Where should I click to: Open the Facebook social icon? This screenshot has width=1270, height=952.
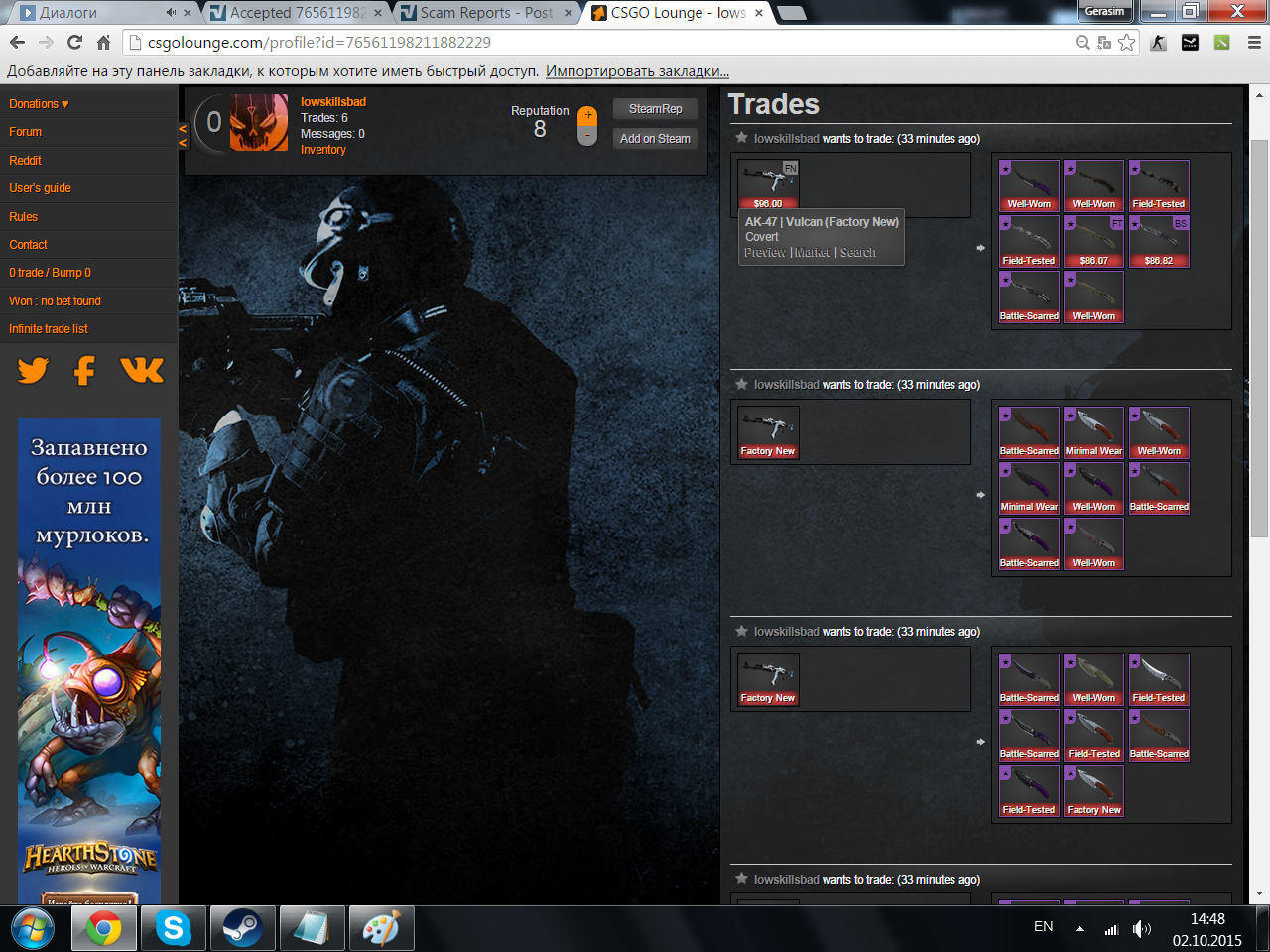[85, 370]
